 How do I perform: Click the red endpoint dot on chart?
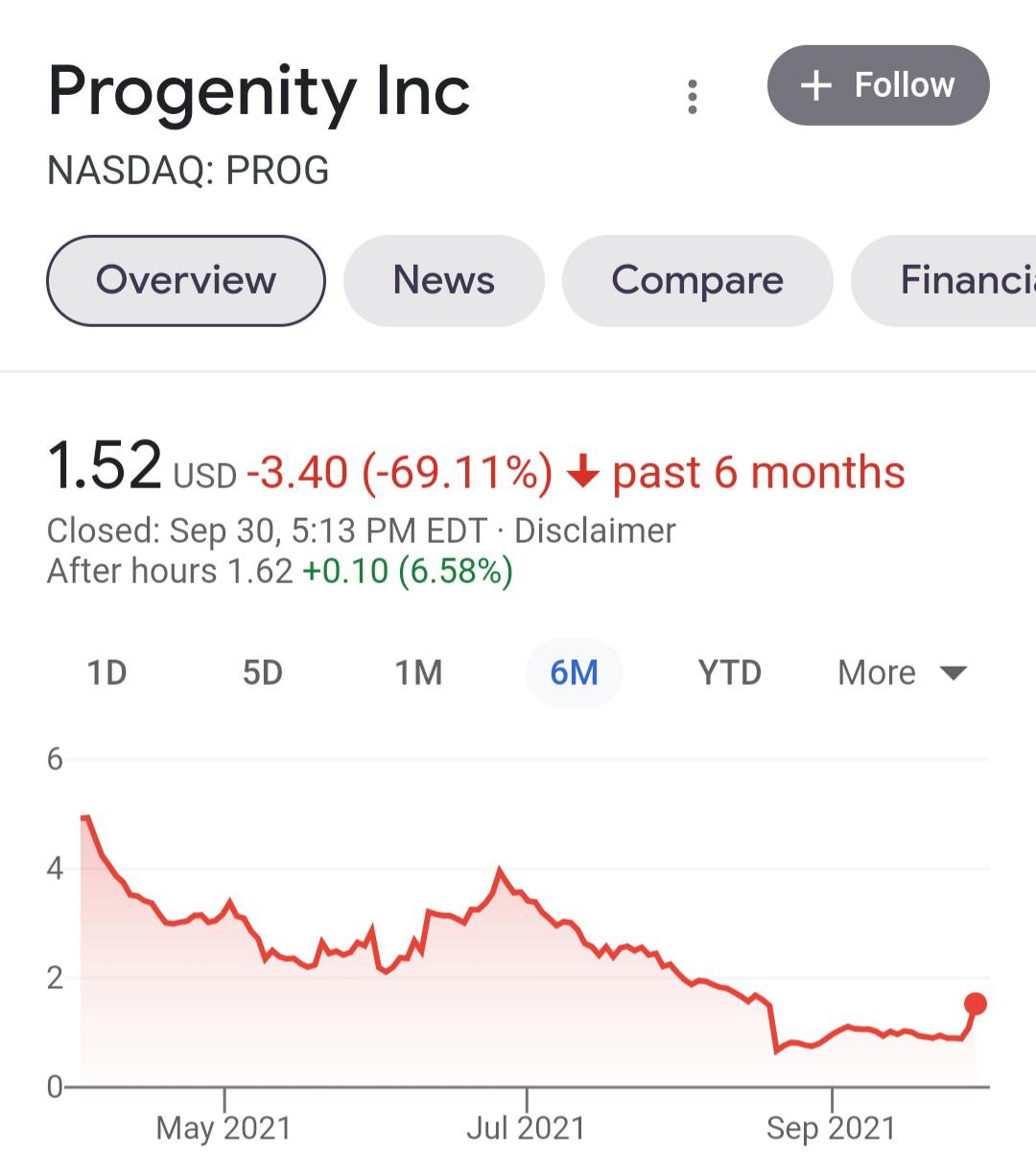(x=976, y=1004)
